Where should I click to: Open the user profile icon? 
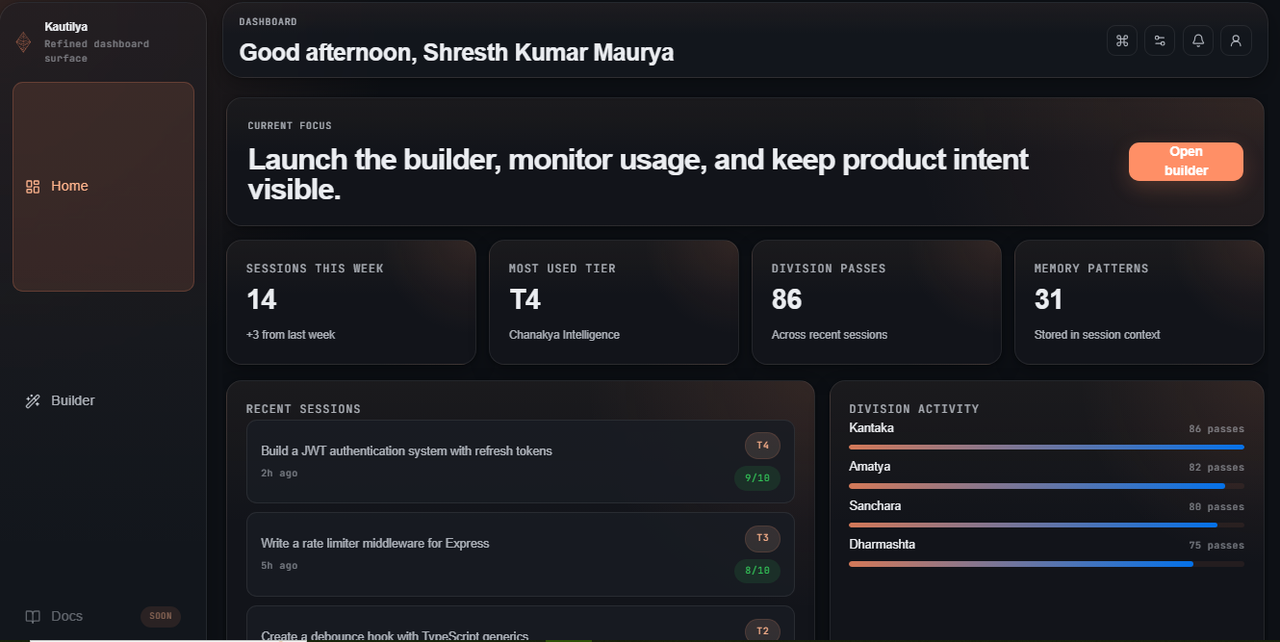tap(1236, 41)
